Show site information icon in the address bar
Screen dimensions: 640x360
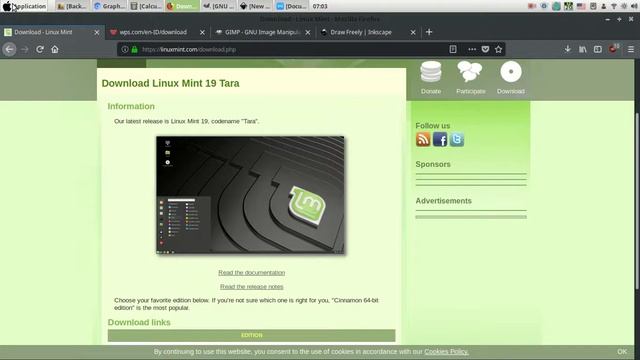(124, 49)
